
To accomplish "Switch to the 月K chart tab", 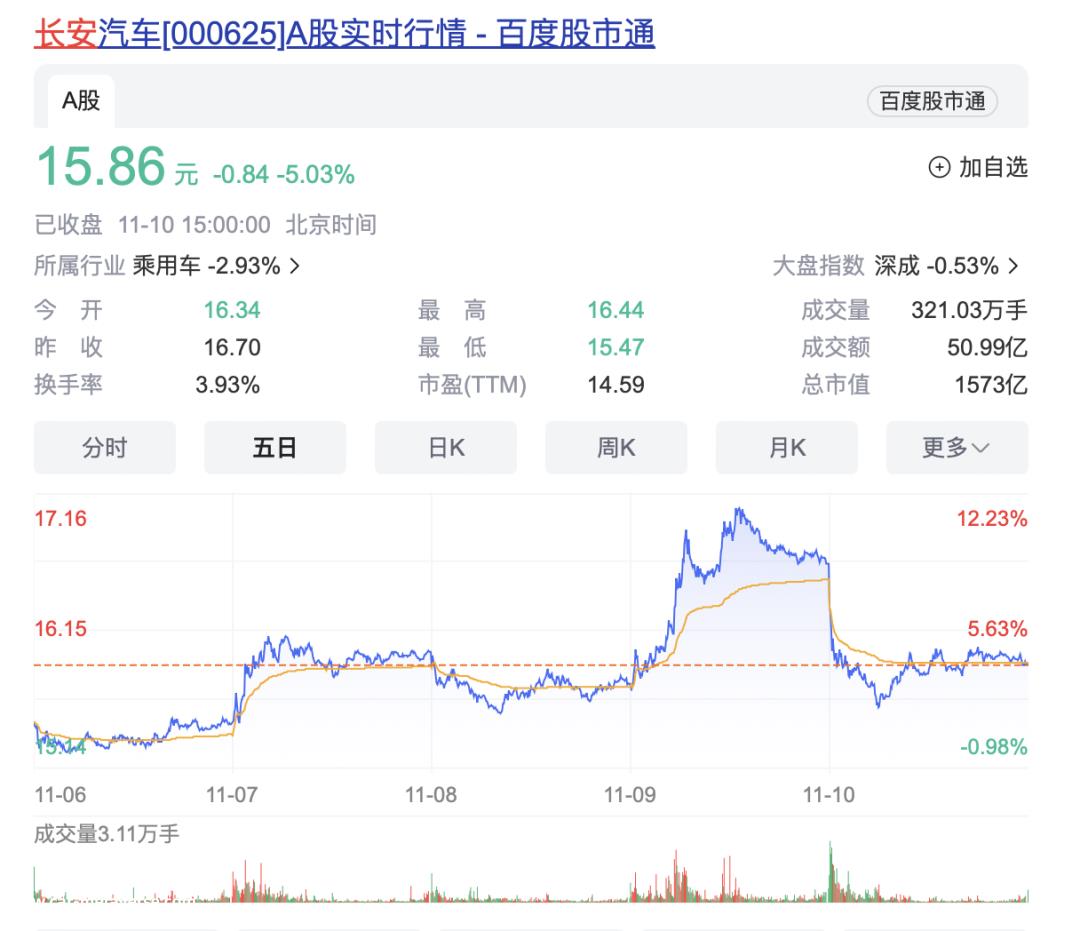I will [x=787, y=448].
